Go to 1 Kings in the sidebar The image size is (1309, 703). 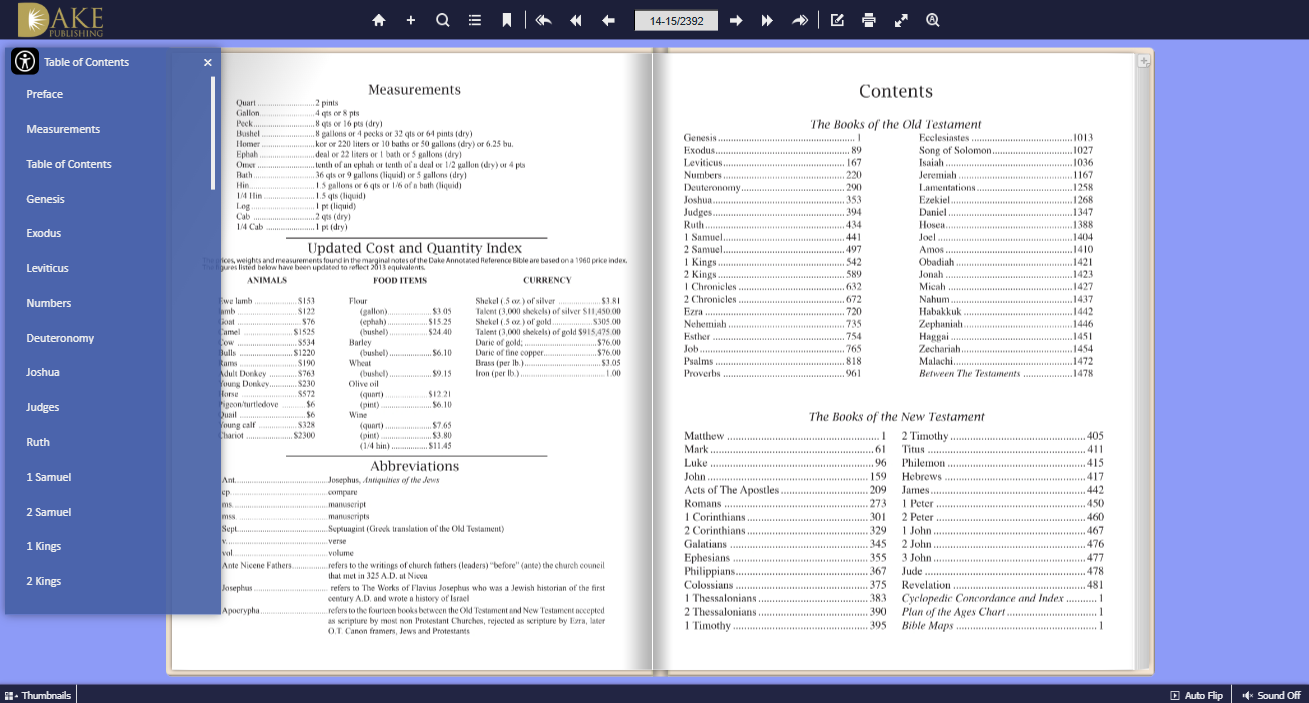[44, 546]
